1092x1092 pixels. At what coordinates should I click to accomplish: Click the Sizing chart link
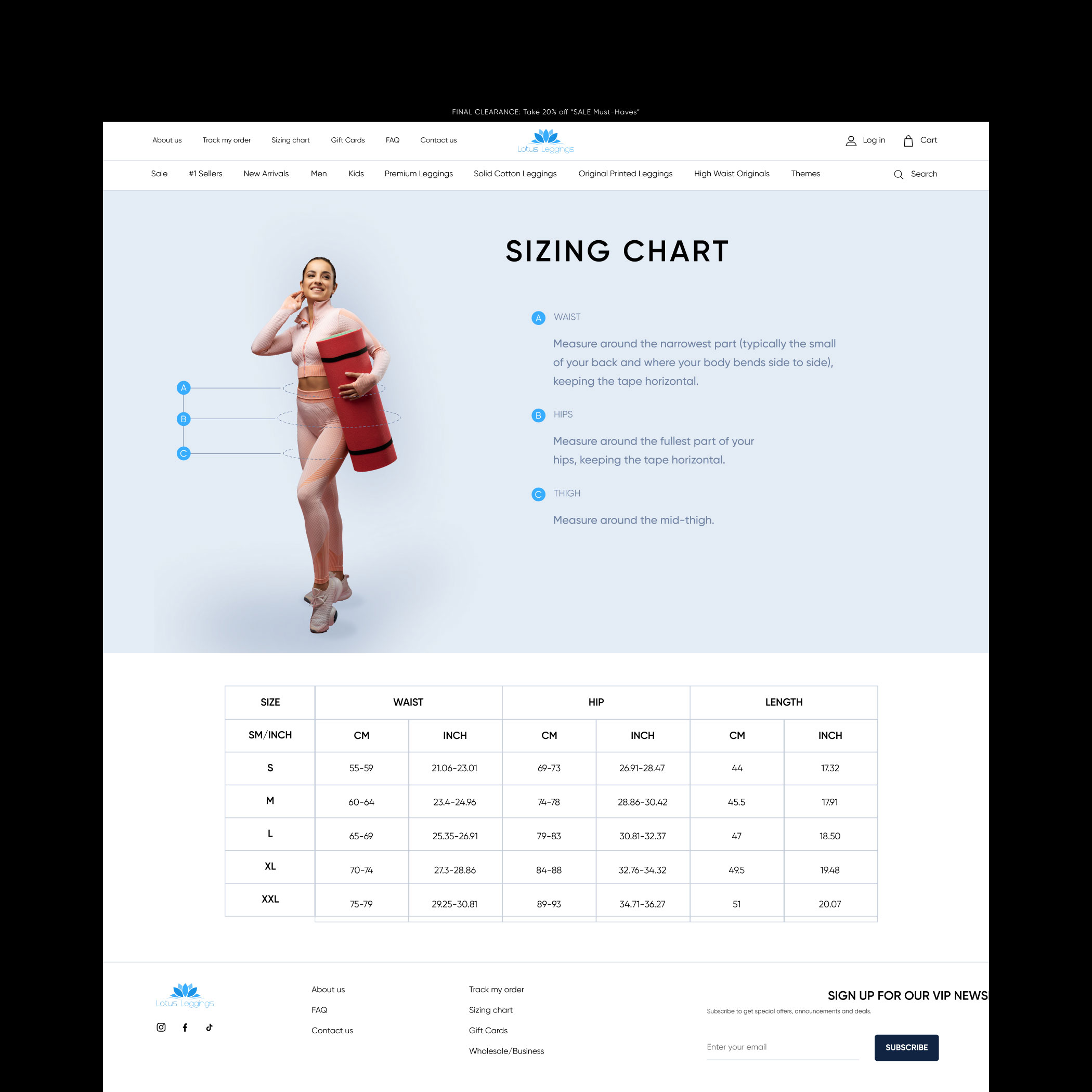point(290,140)
